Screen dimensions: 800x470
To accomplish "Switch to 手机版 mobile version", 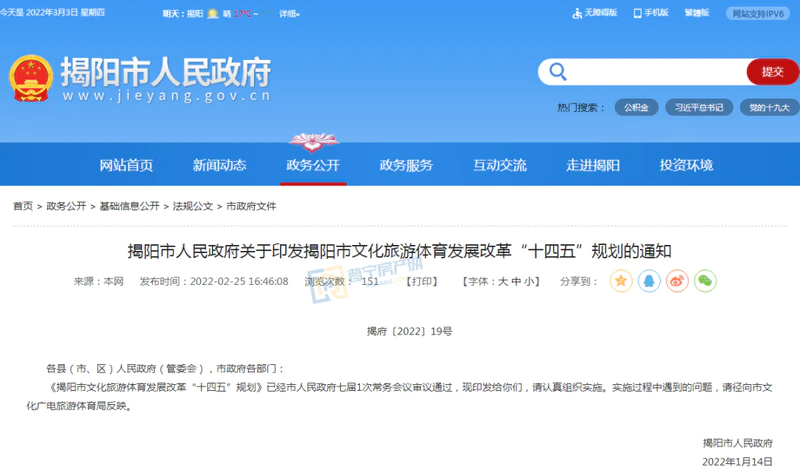I will pos(651,14).
